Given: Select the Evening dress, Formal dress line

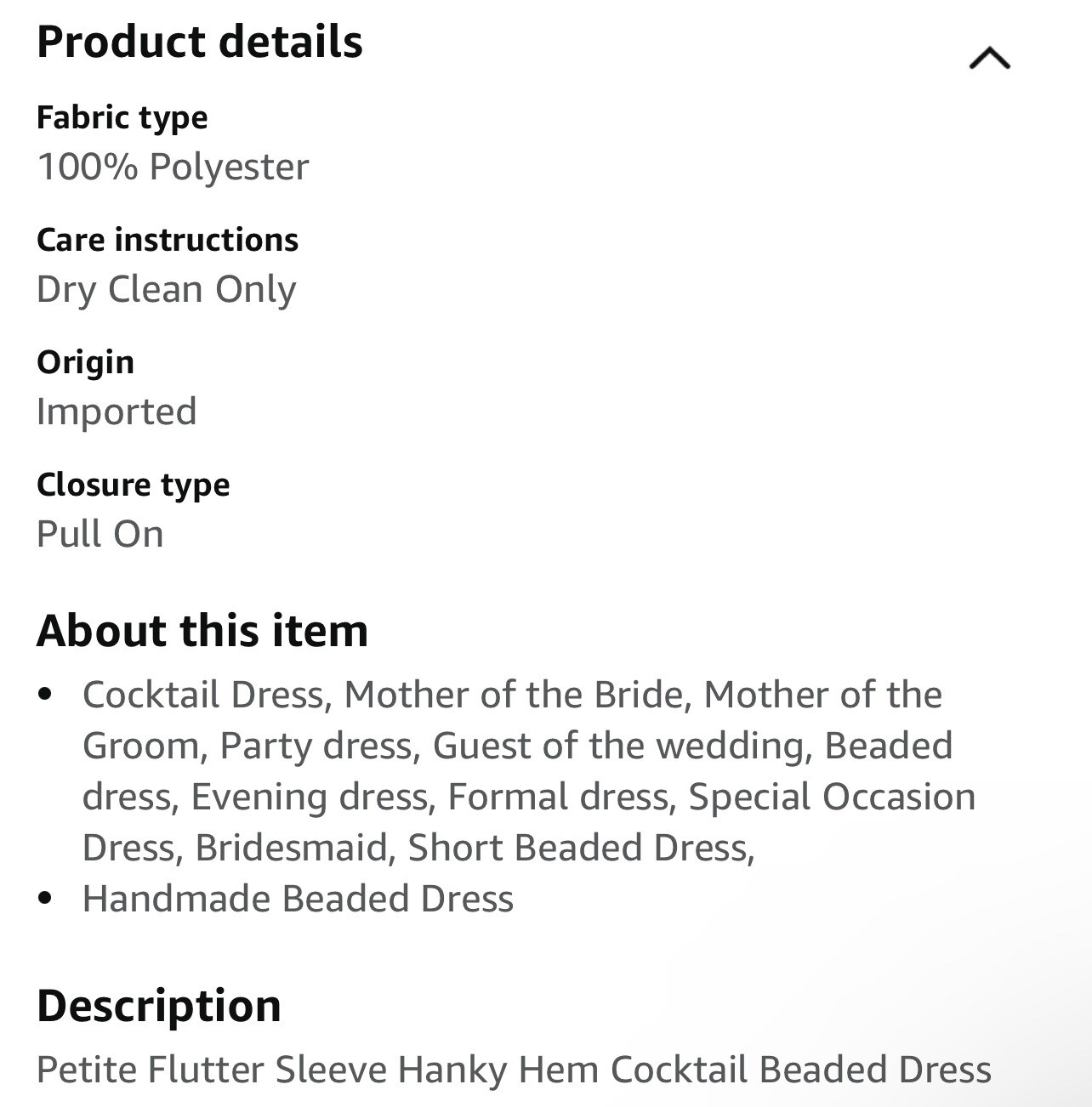Looking at the screenshot, I should (529, 797).
